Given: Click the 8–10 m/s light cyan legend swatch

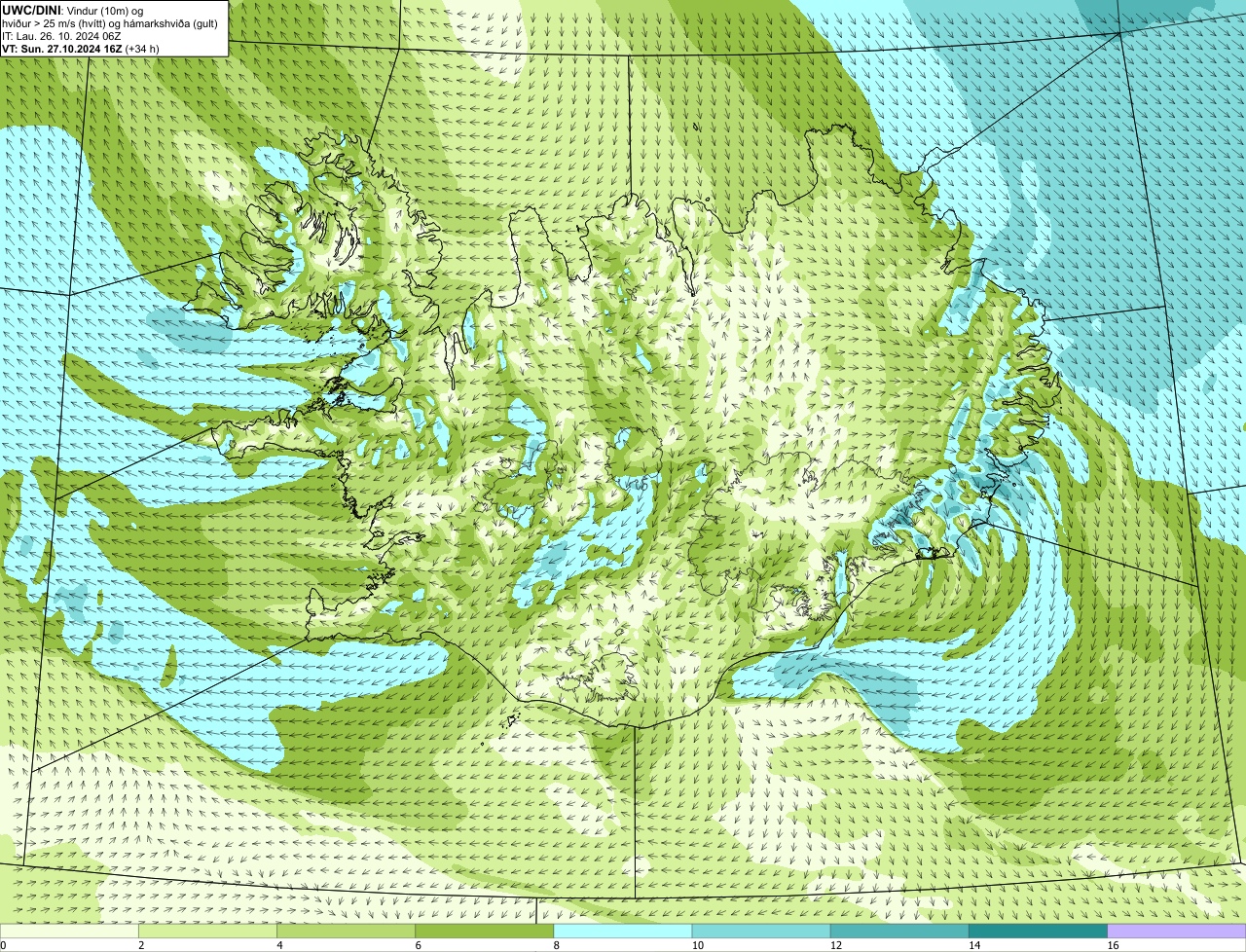Looking at the screenshot, I should [x=623, y=931].
